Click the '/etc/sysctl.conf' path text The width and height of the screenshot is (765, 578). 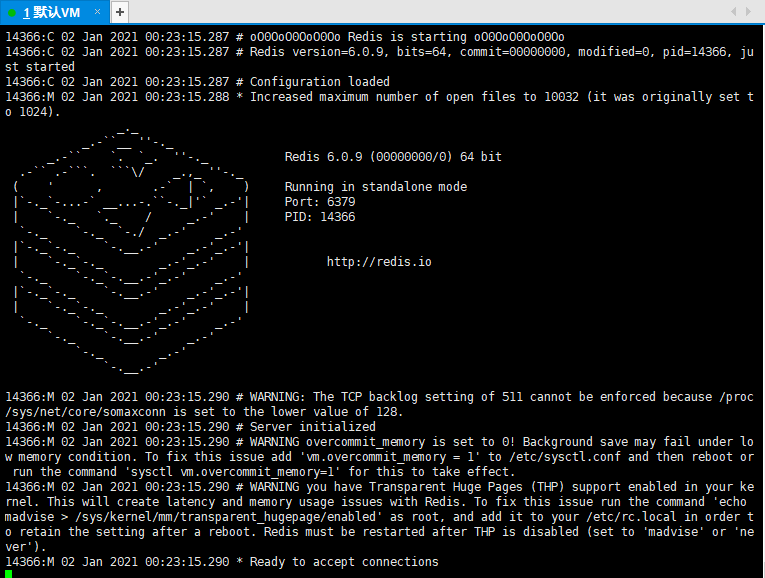[565, 457]
